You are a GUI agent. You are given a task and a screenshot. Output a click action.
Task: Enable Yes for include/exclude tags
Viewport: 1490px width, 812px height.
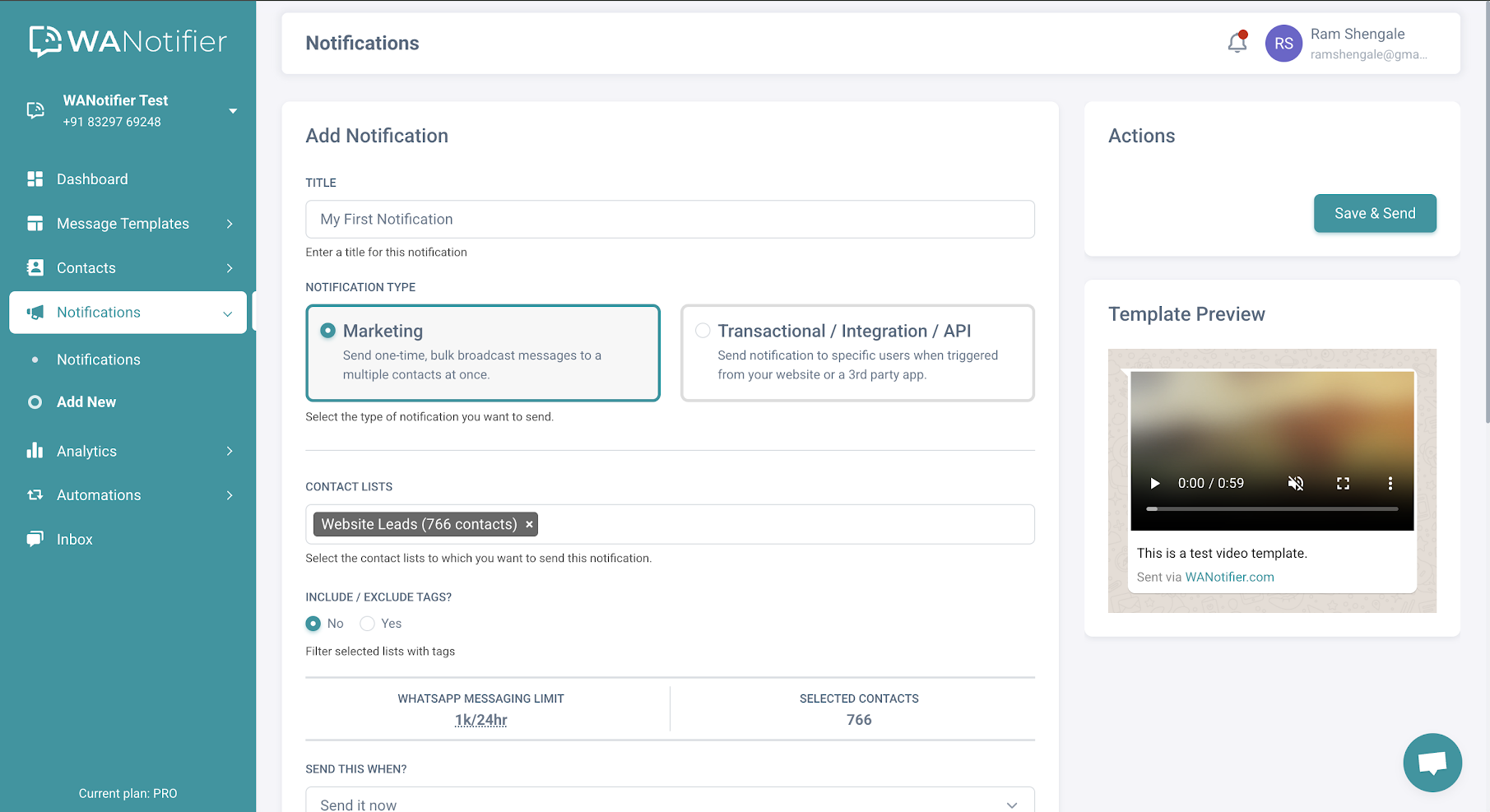(367, 623)
